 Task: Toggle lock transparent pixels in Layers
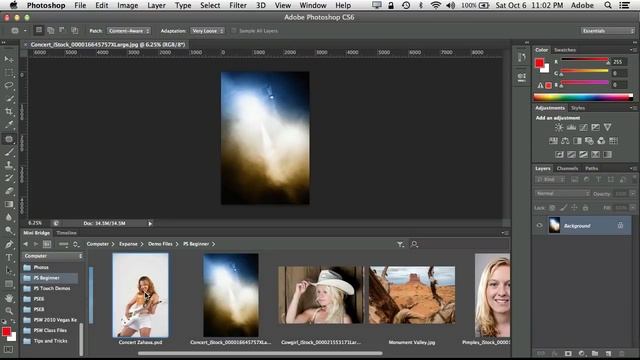[552, 208]
